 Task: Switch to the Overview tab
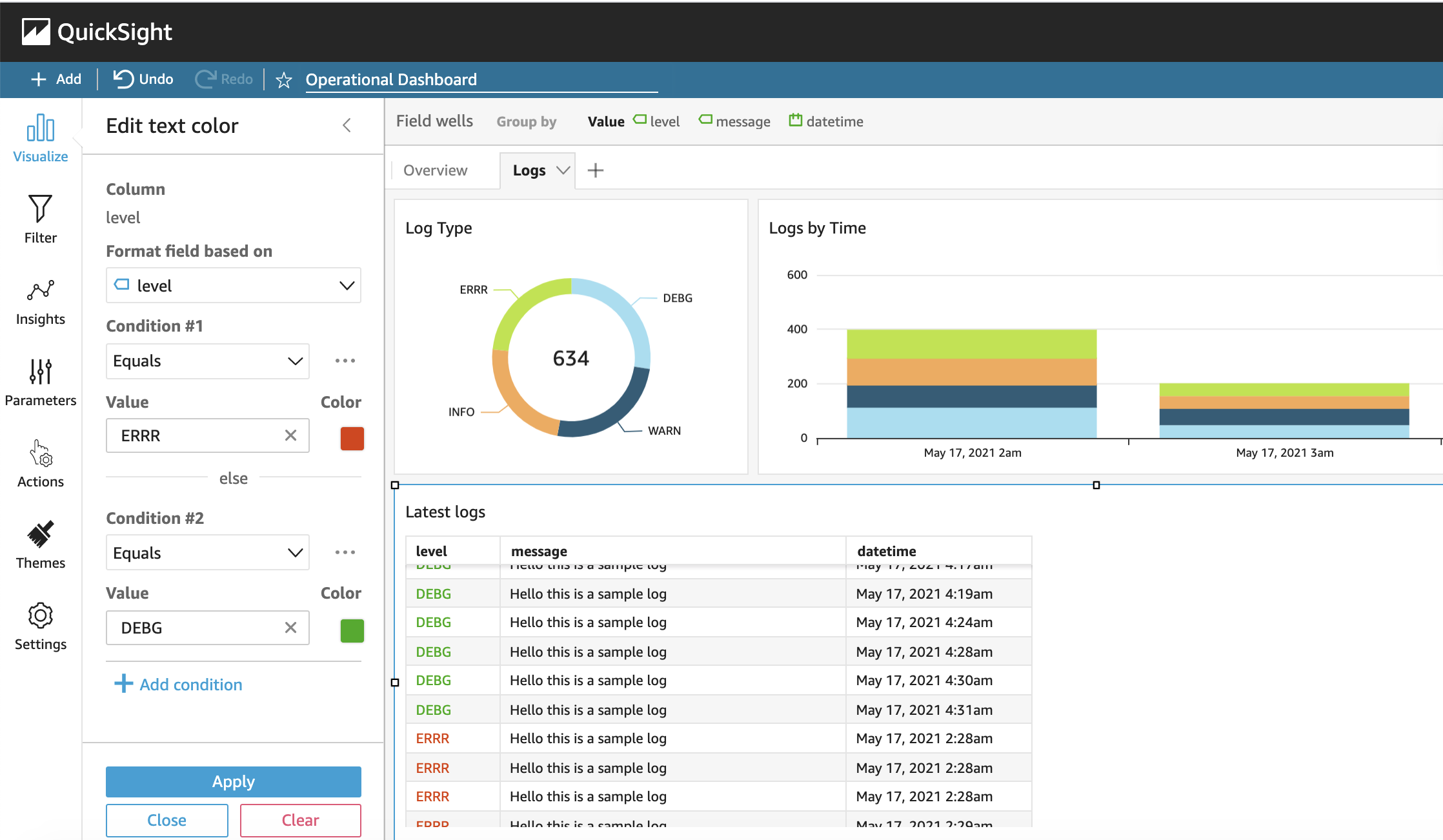(436, 170)
